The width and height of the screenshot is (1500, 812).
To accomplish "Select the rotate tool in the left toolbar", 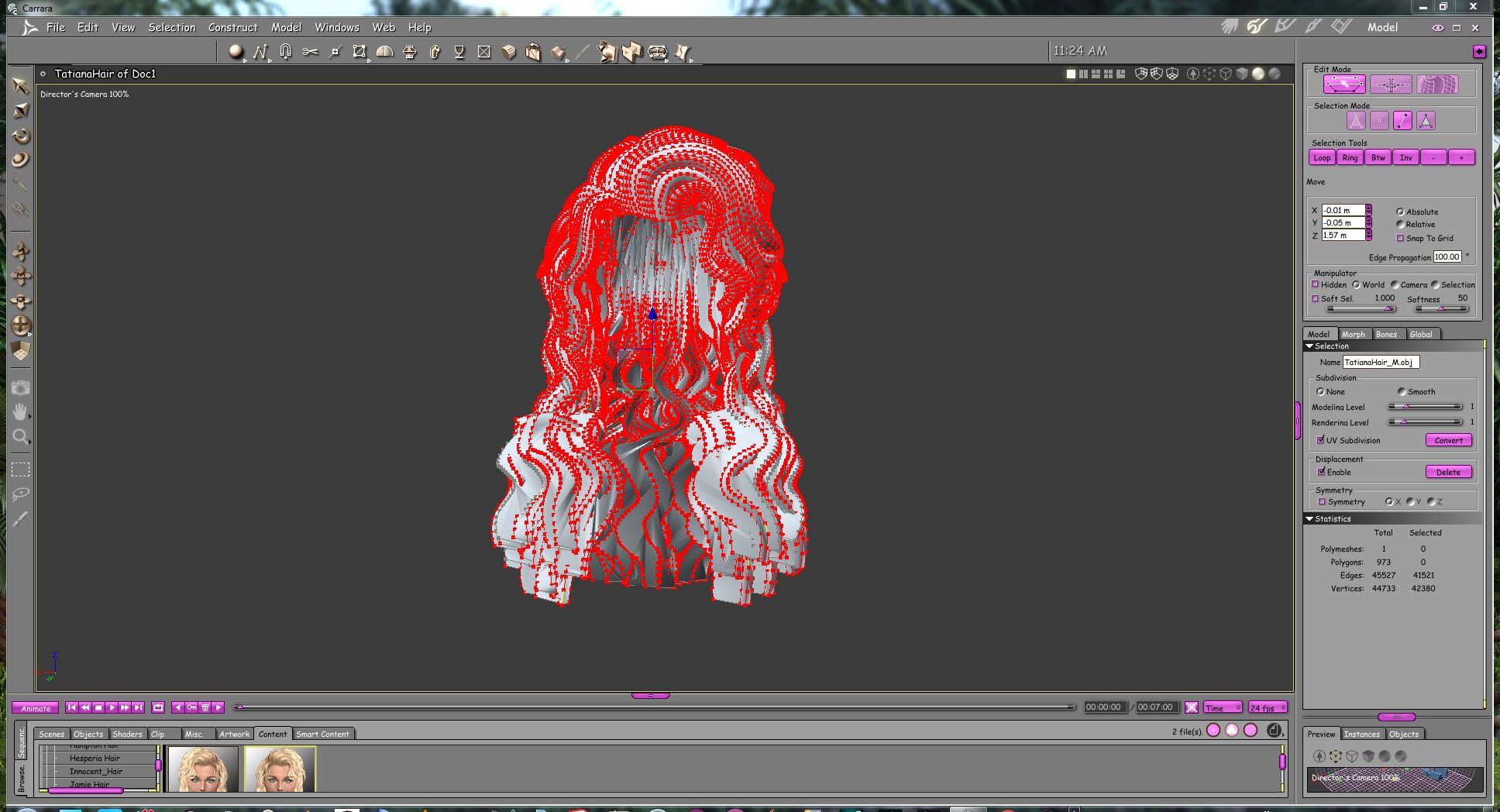I will 21,136.
